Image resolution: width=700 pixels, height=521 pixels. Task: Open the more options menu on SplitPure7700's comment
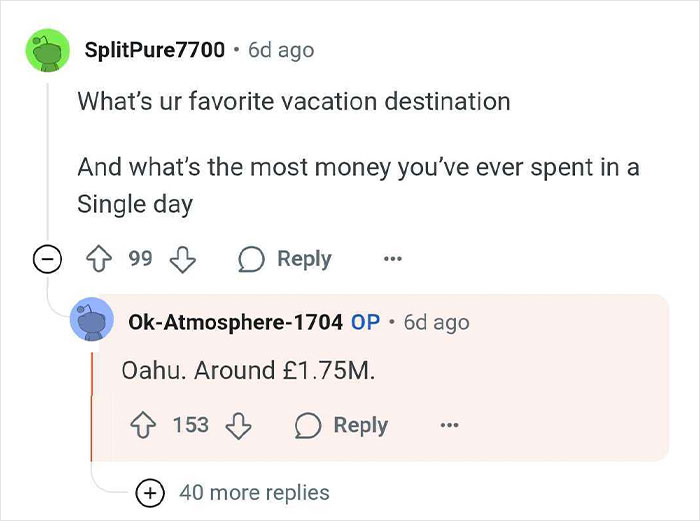393,258
